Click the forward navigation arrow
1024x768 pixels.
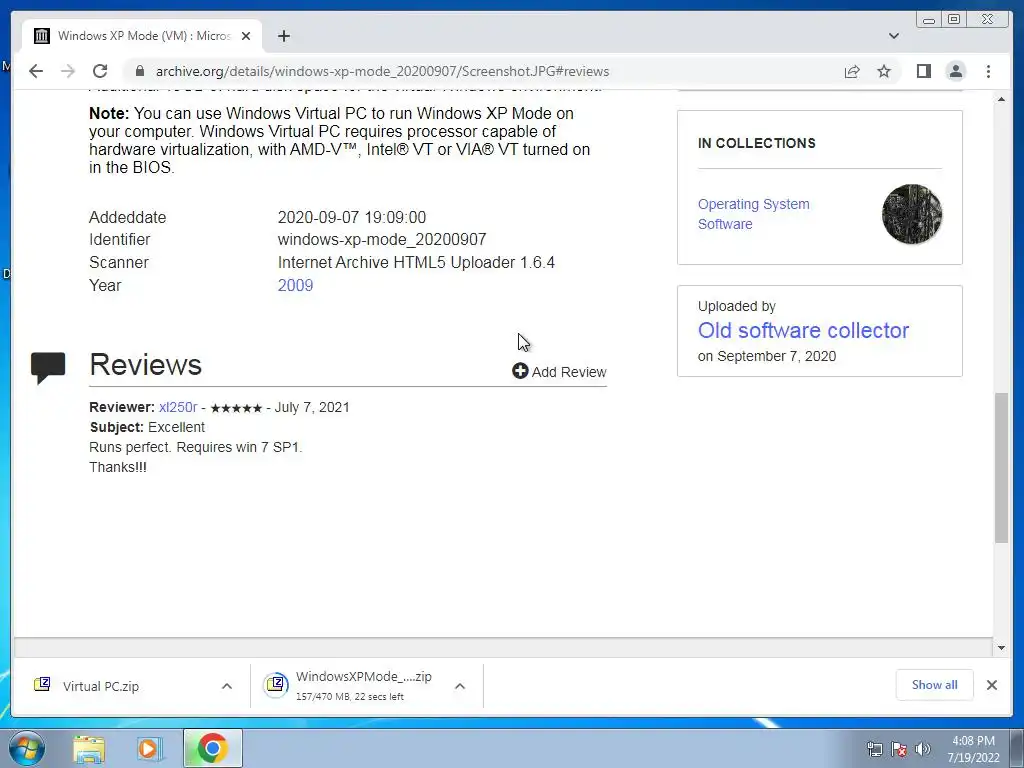coord(68,71)
